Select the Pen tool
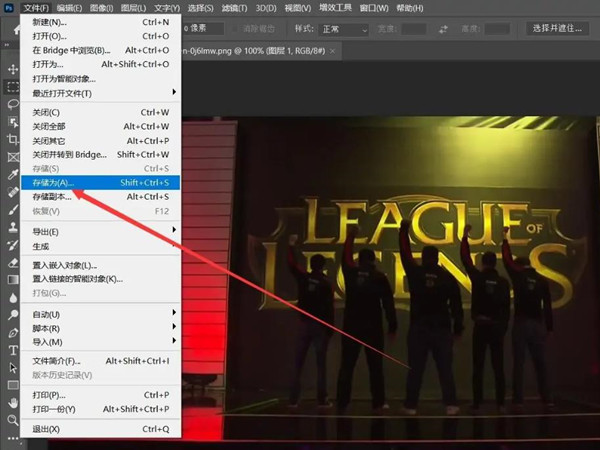The width and height of the screenshot is (600, 450). pos(13,332)
